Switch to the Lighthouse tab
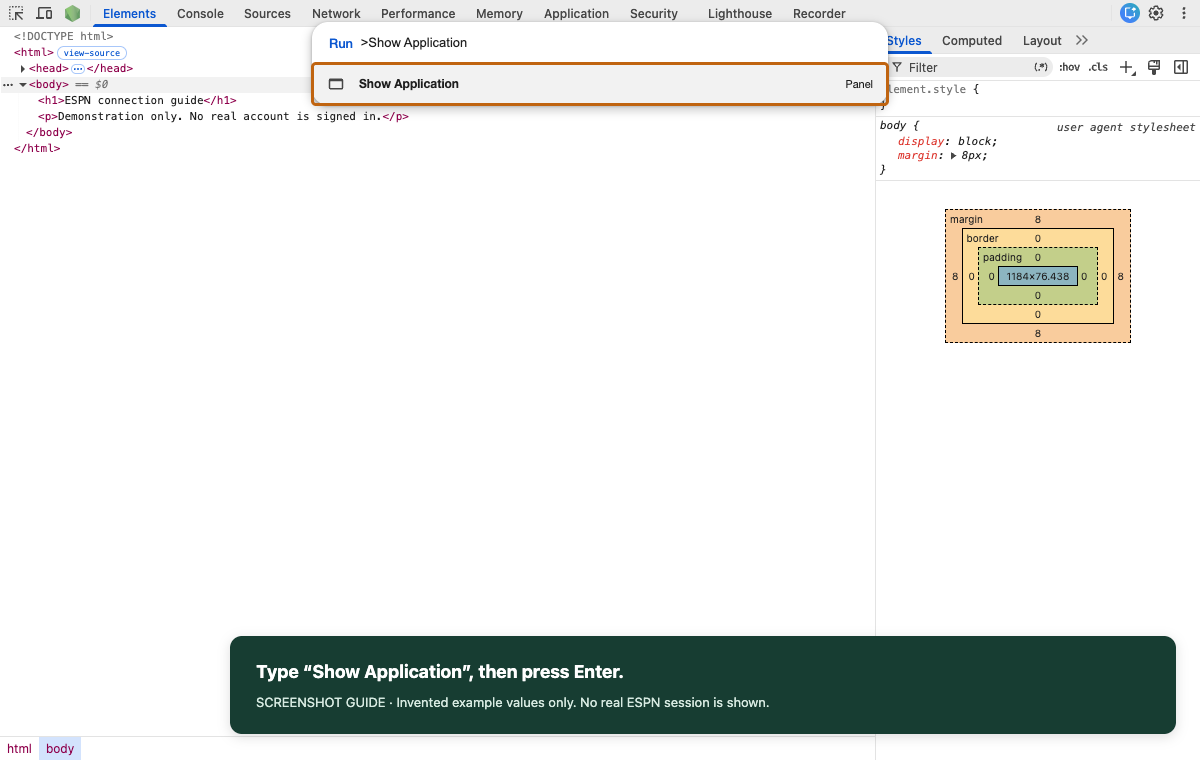Screen dimensions: 1200x760 tap(740, 14)
